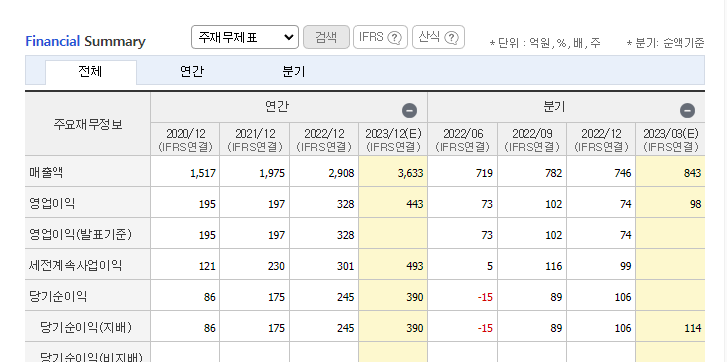
Task: Select 매출액 value 1,517
Action: tap(203, 173)
